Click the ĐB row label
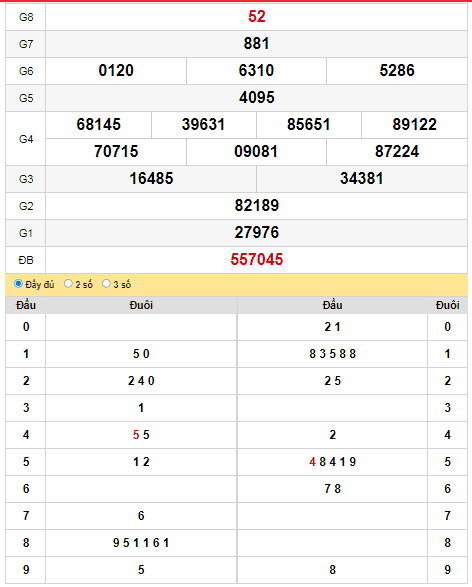 point(26,260)
